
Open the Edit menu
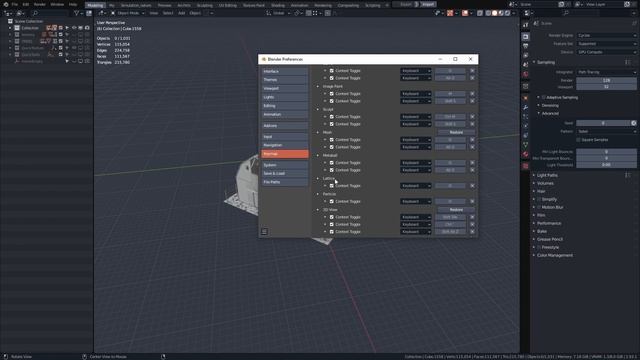tap(26, 4)
